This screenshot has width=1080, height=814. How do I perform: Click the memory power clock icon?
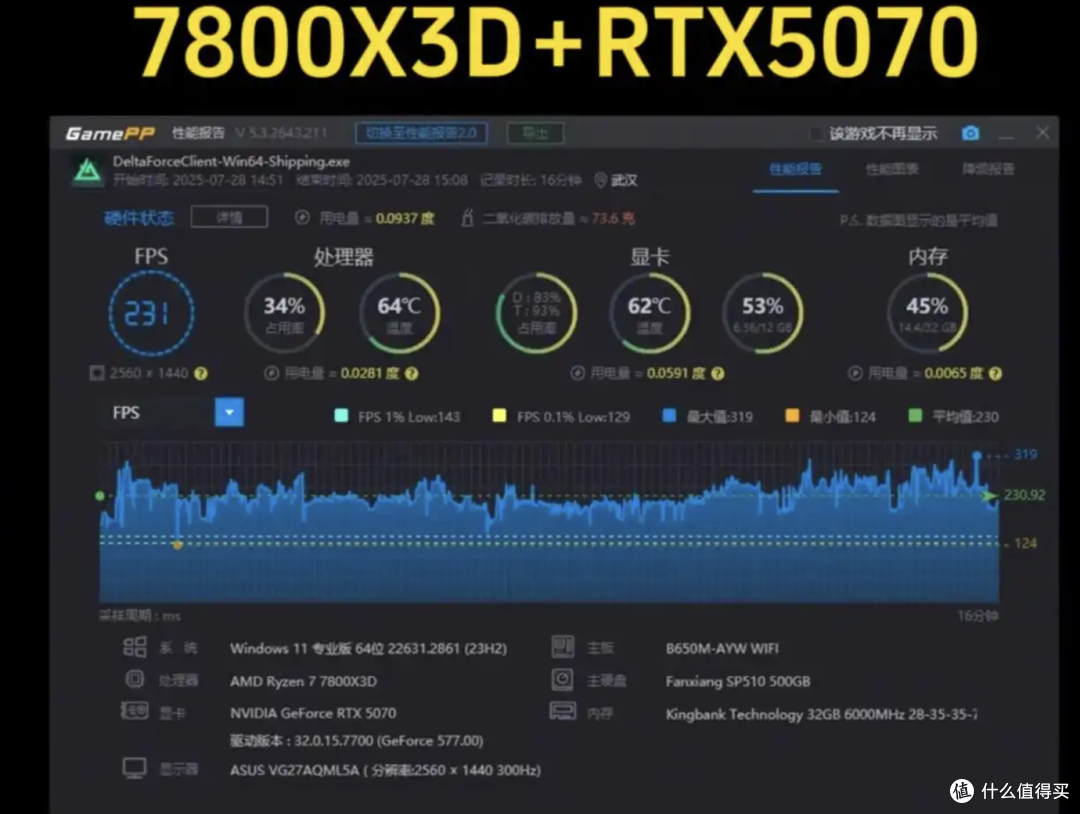855,373
